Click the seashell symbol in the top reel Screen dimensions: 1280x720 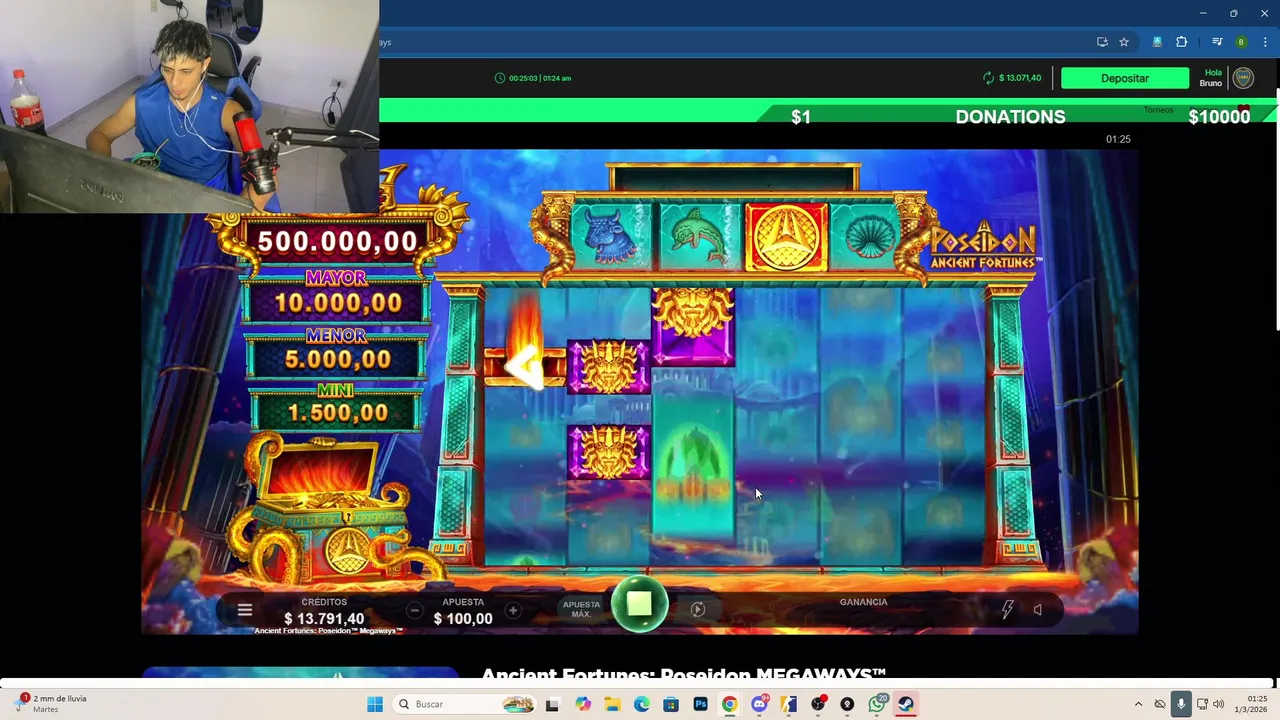870,238
